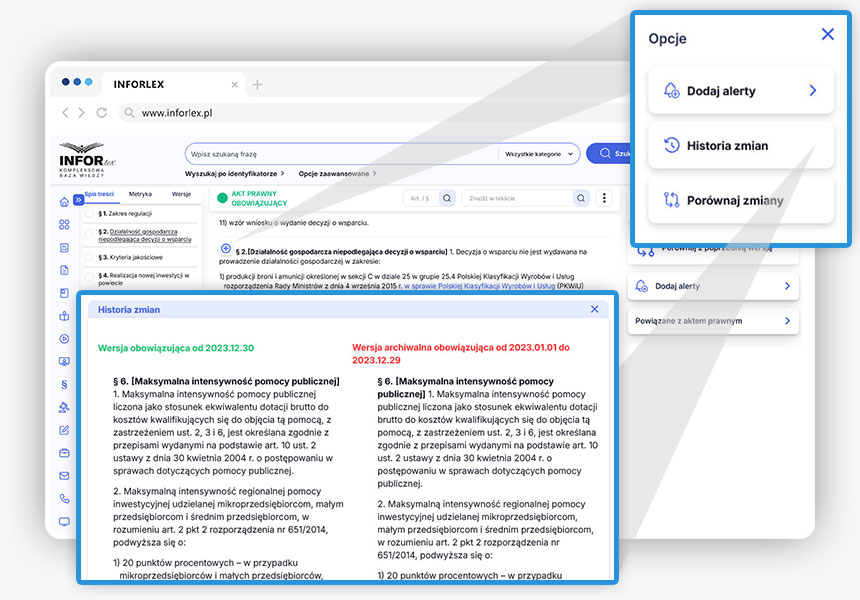Toggle checkbox for § 2. Działalność gospodarcza
The height and width of the screenshot is (600, 860).
click(x=89, y=235)
